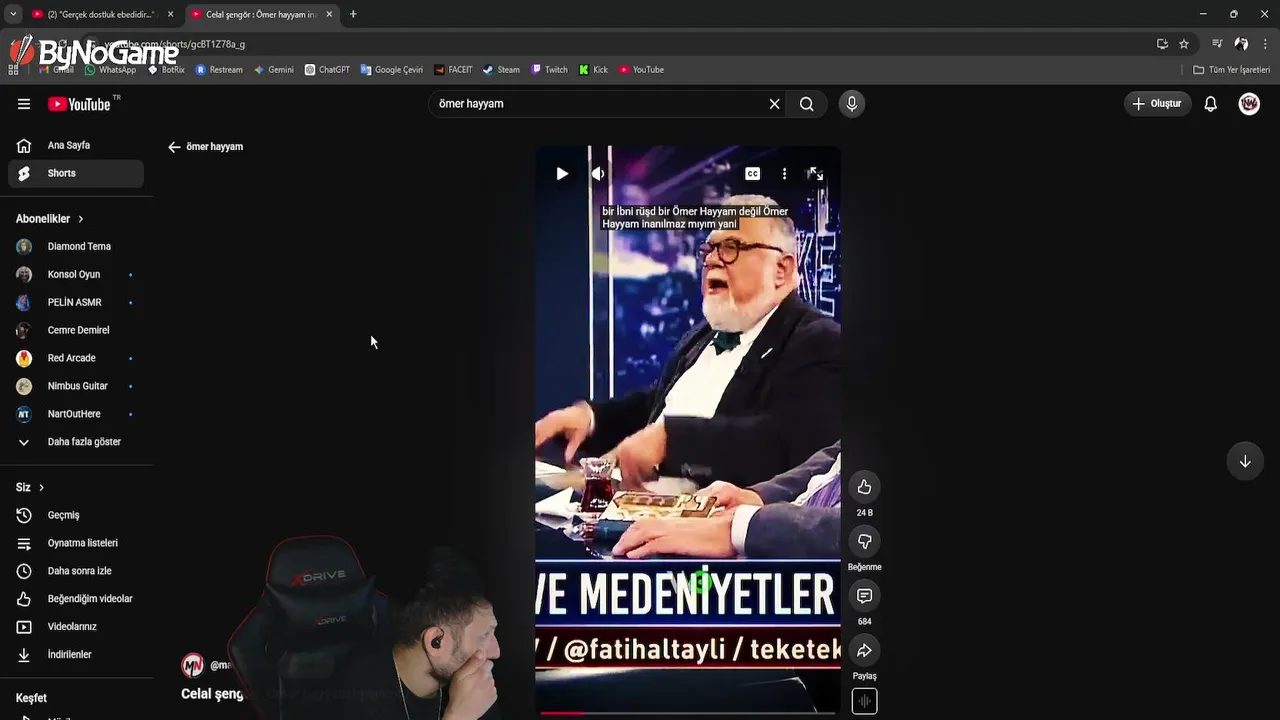
Task: Open the comments showing 684
Action: click(864, 596)
